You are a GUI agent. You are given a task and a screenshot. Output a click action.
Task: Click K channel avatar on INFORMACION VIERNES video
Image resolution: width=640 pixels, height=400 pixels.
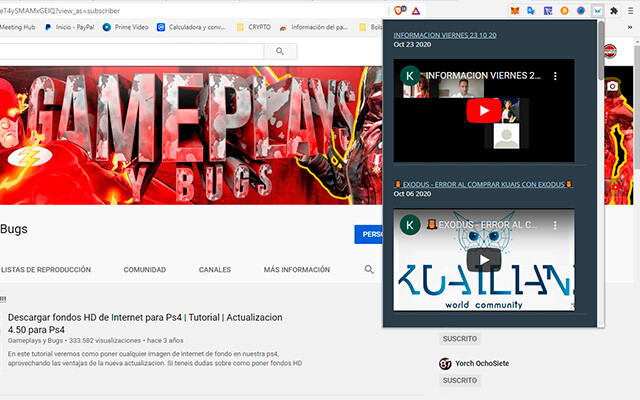[410, 76]
